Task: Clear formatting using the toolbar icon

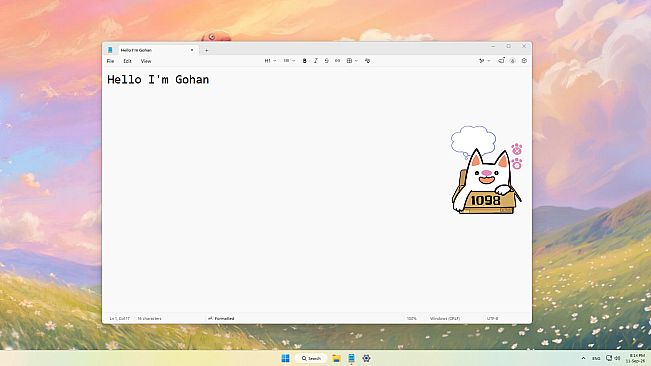Action: click(x=367, y=61)
